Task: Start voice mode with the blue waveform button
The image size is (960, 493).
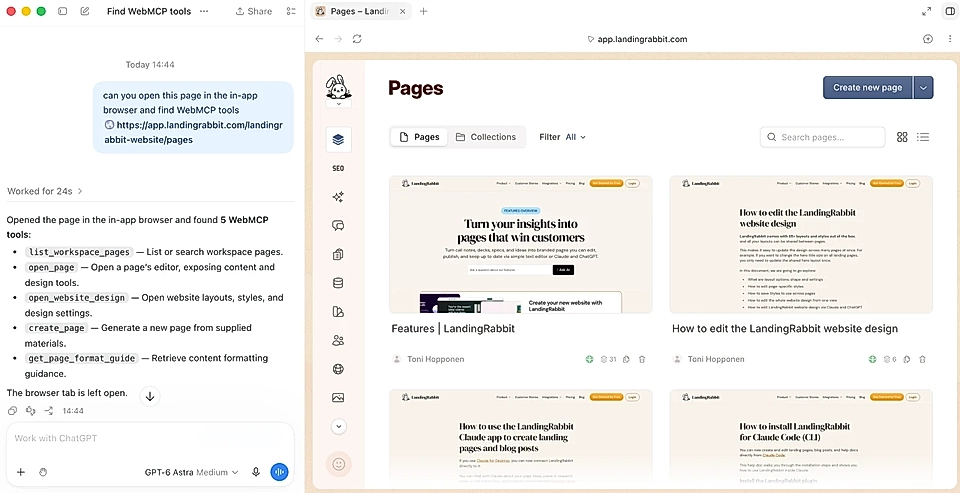Action: point(279,472)
